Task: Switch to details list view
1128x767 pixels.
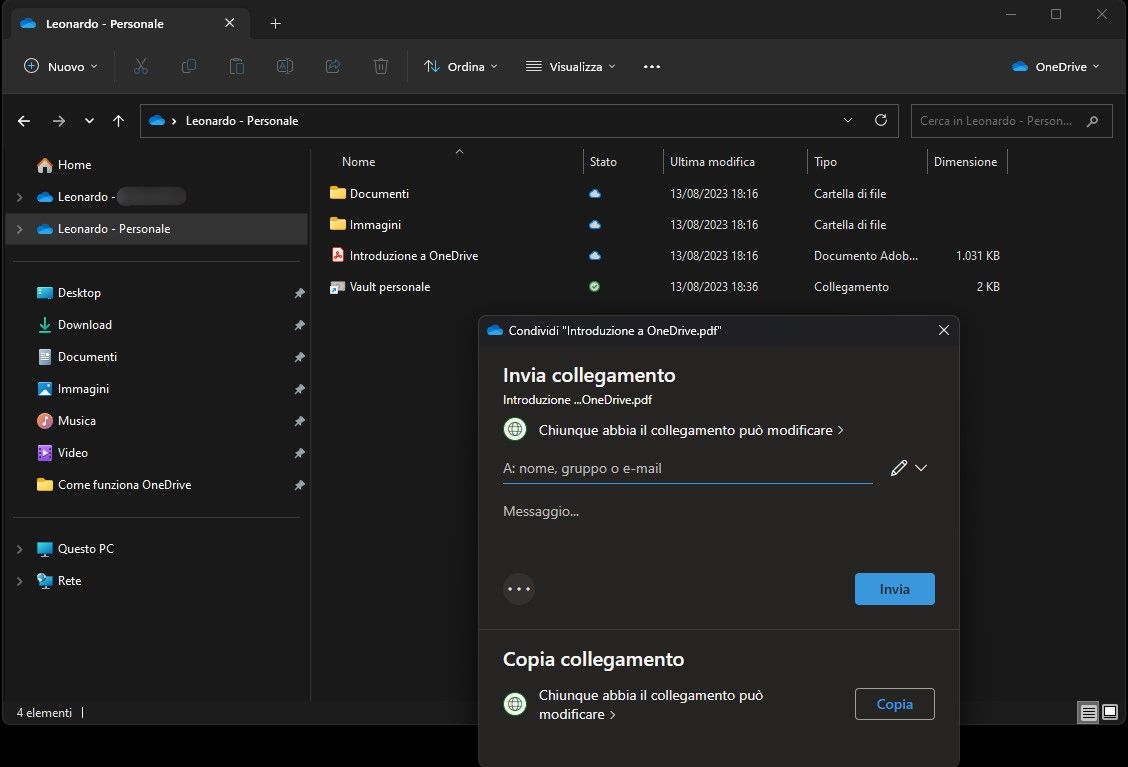Action: pyautogui.click(x=1088, y=713)
